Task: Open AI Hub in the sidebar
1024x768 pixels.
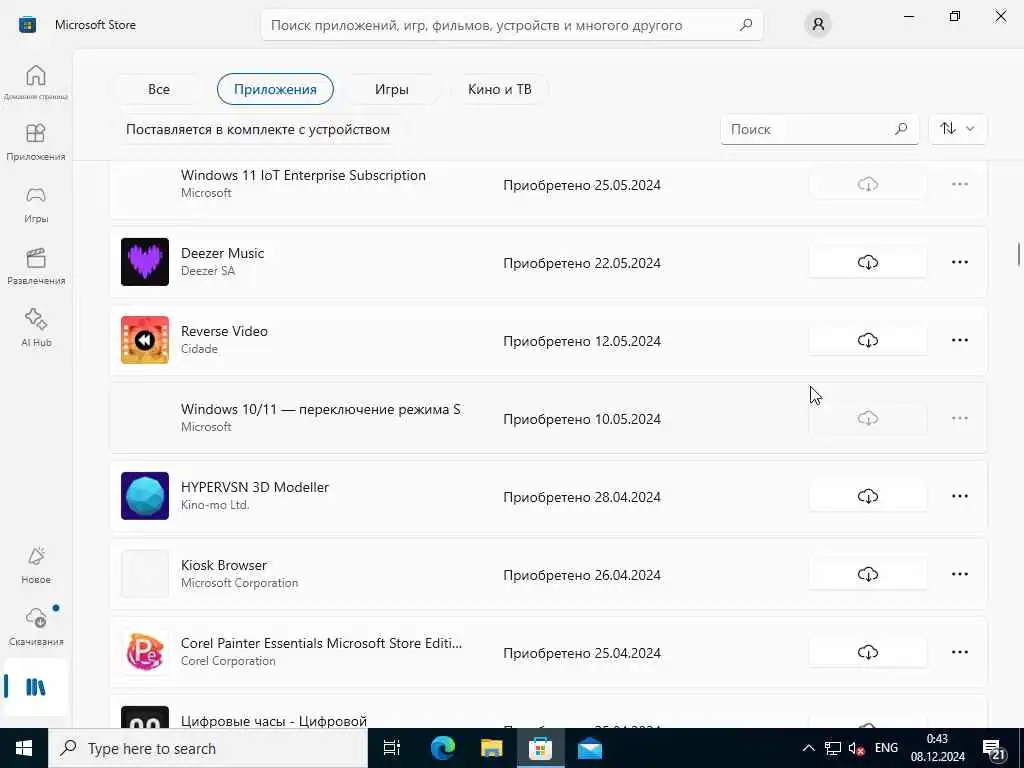Action: (x=36, y=328)
